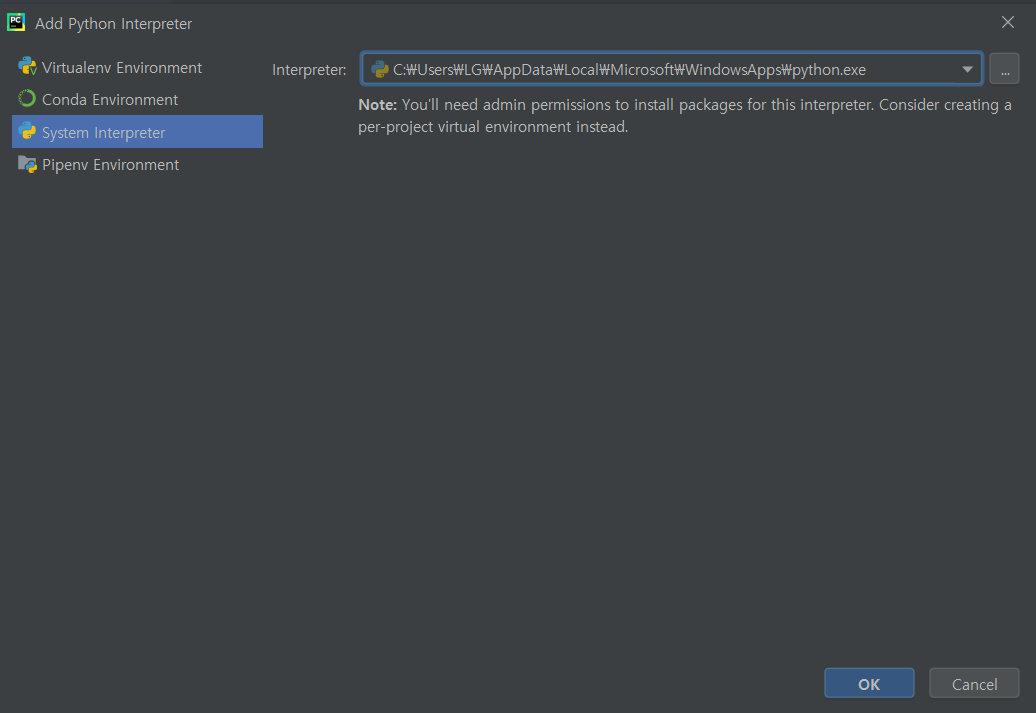The image size is (1036, 713).
Task: Click the Pipenv folder icon
Action: coord(27,164)
